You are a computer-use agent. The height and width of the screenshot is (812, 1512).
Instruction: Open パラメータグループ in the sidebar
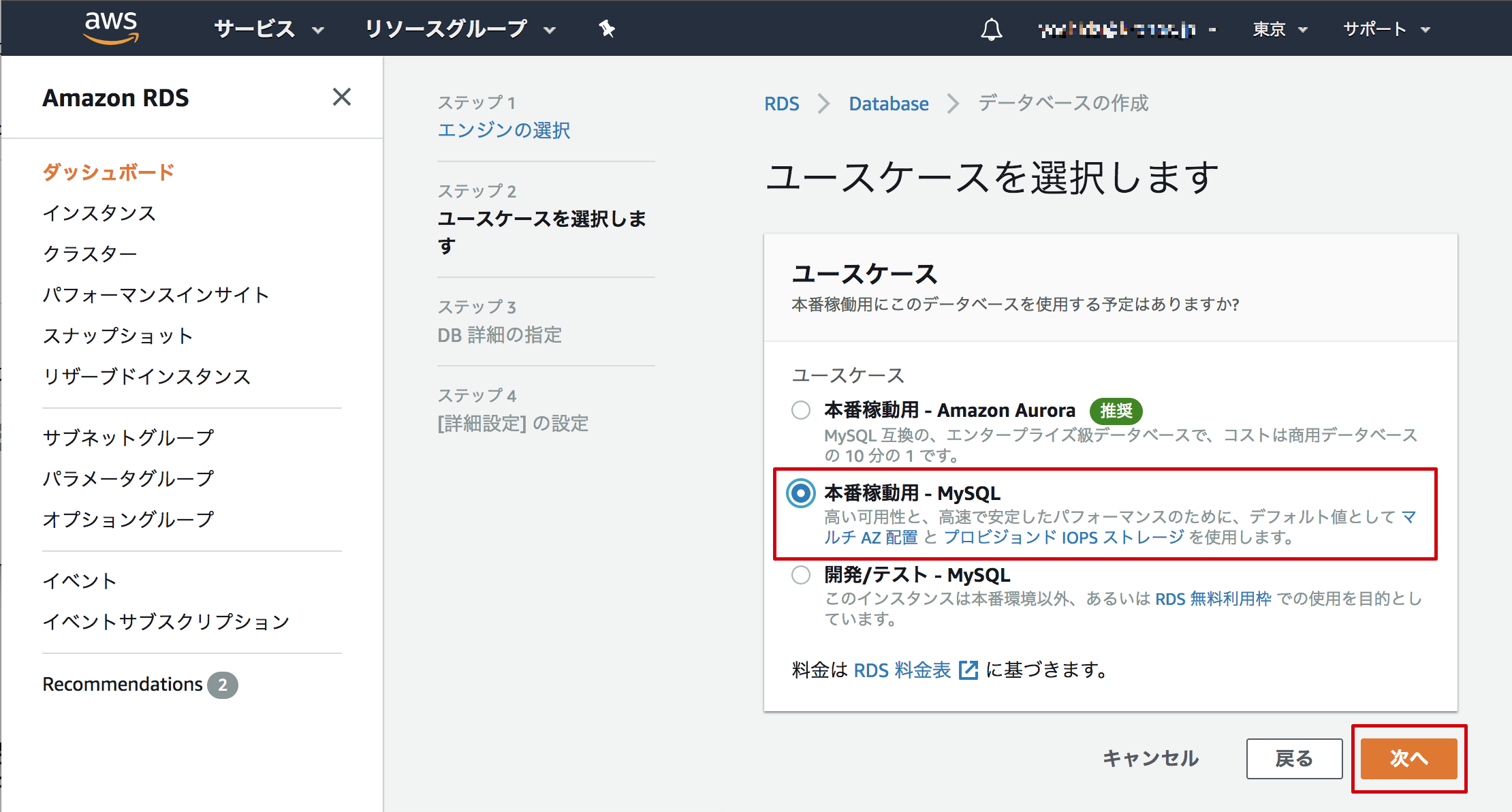click(128, 478)
